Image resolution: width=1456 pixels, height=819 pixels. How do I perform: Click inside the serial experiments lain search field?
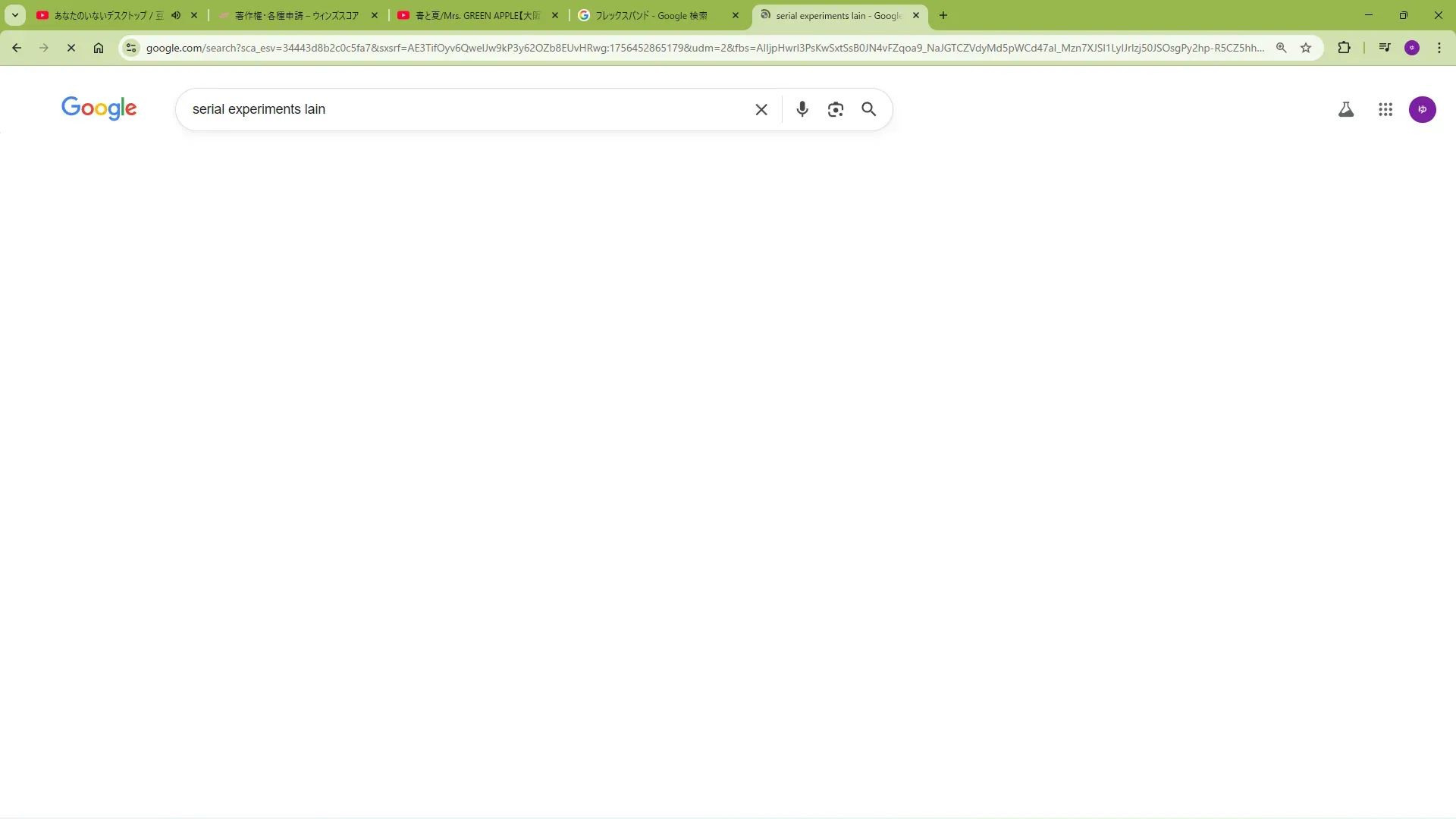tap(455, 109)
